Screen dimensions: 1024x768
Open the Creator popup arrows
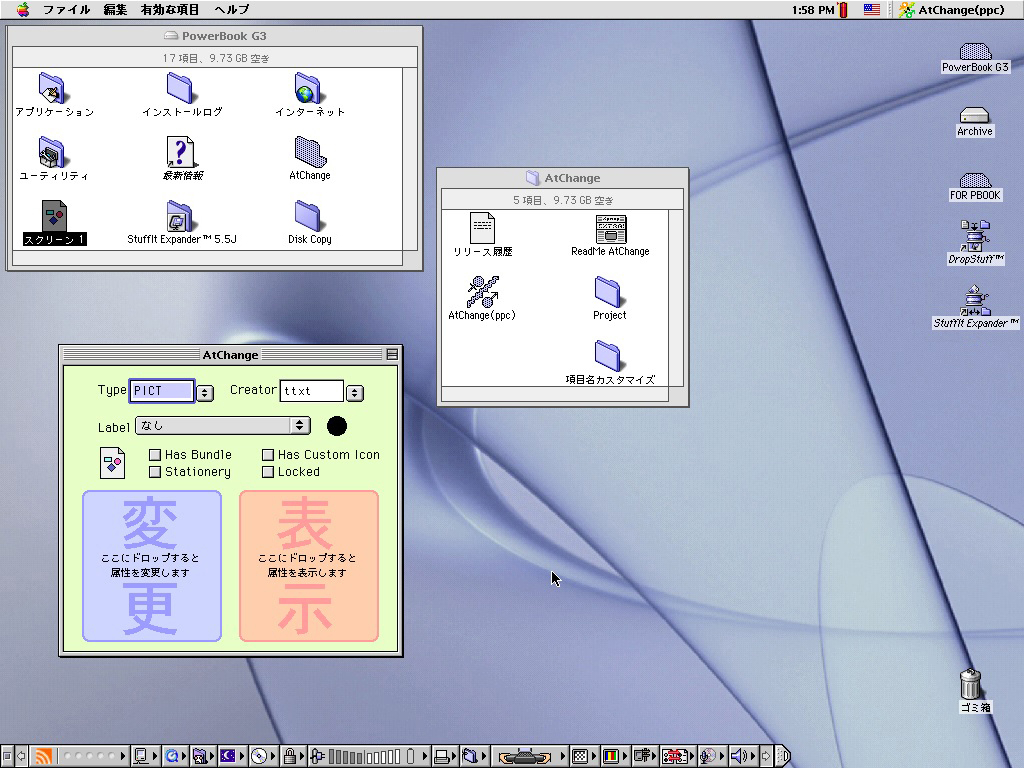coord(355,392)
